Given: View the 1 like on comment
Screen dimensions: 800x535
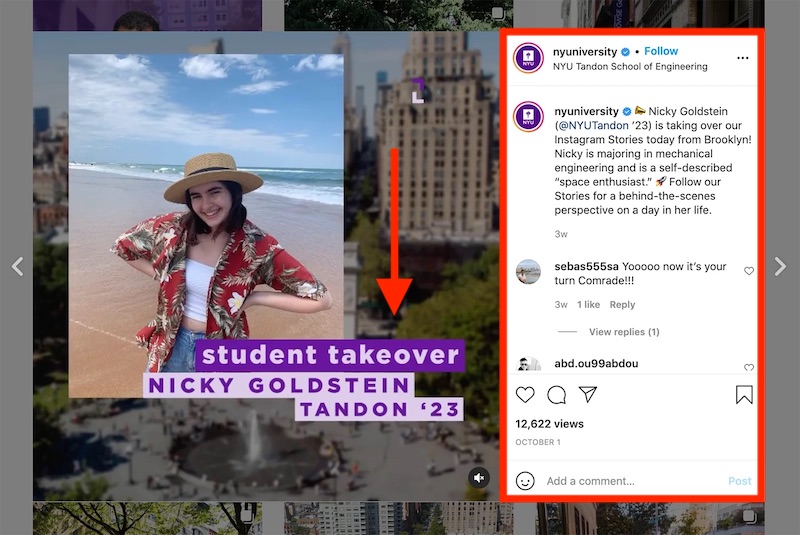Looking at the screenshot, I should (588, 304).
